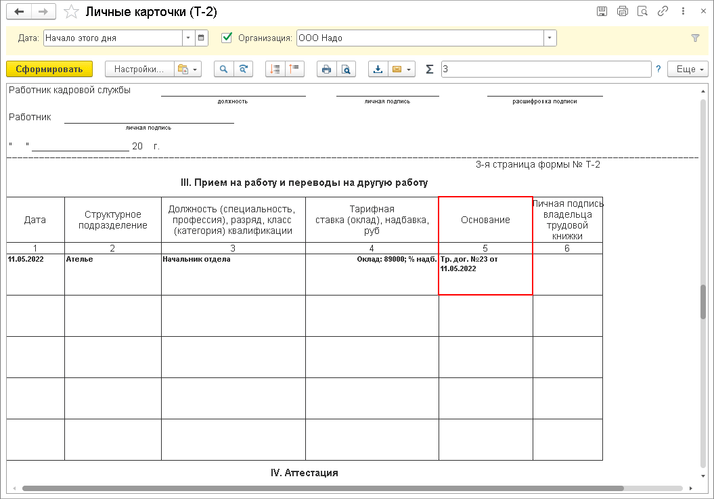This screenshot has width=714, height=499.
Task: Click the Настройки... button
Action: pos(137,69)
